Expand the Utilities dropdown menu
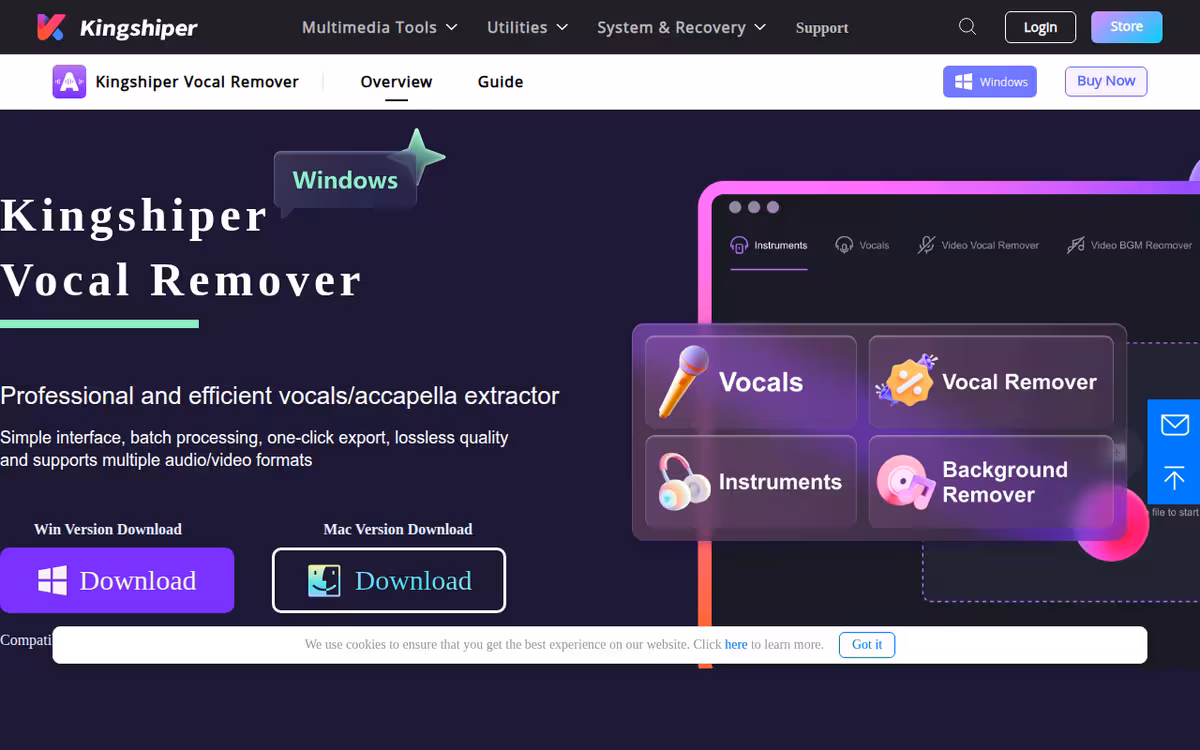This screenshot has height=750, width=1200. click(x=527, y=27)
